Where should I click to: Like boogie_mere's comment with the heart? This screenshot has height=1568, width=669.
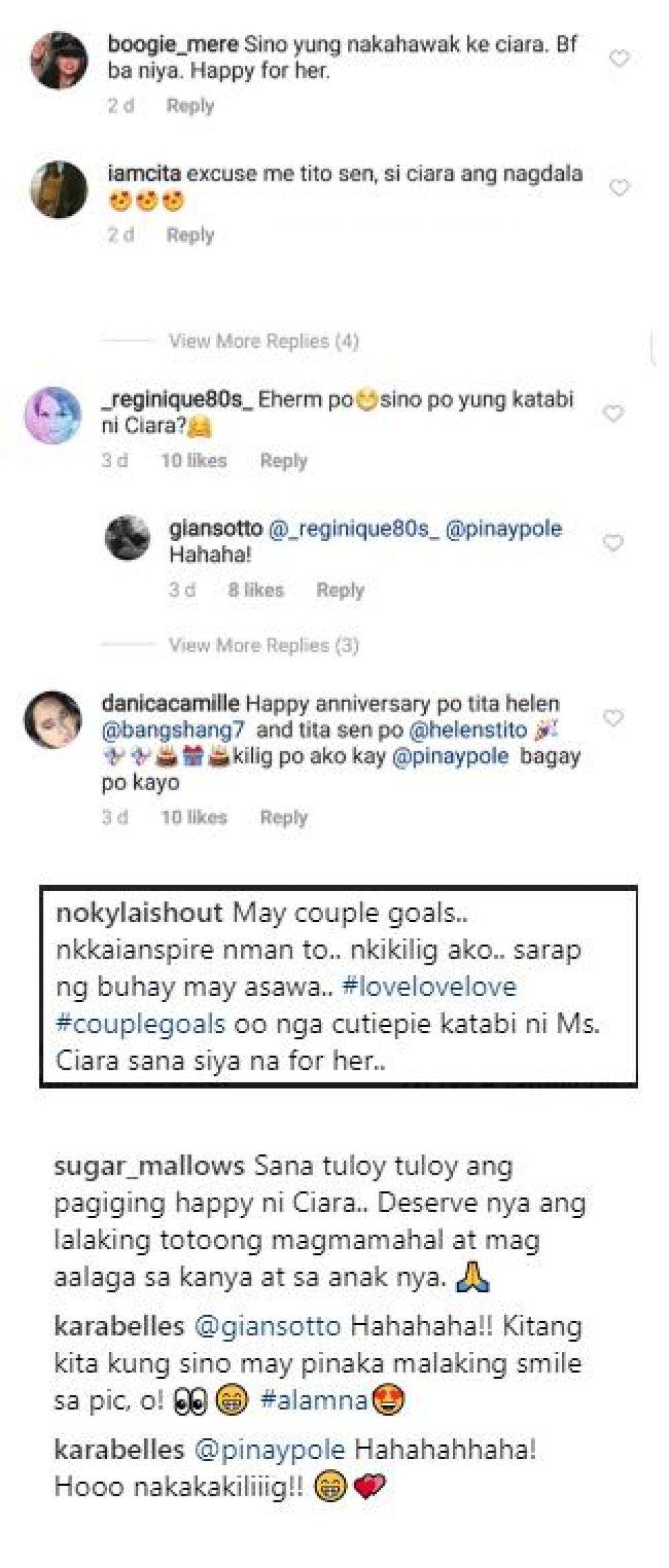point(619,59)
